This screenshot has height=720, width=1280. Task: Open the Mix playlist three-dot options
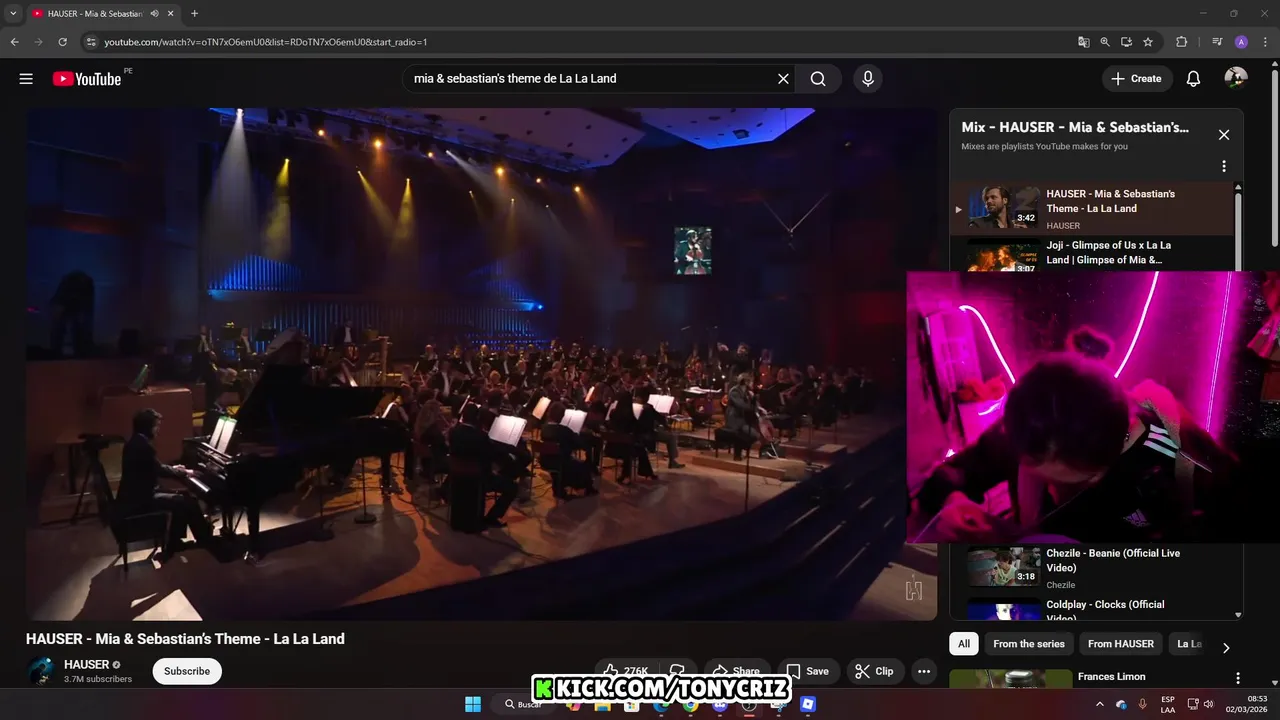(1223, 167)
